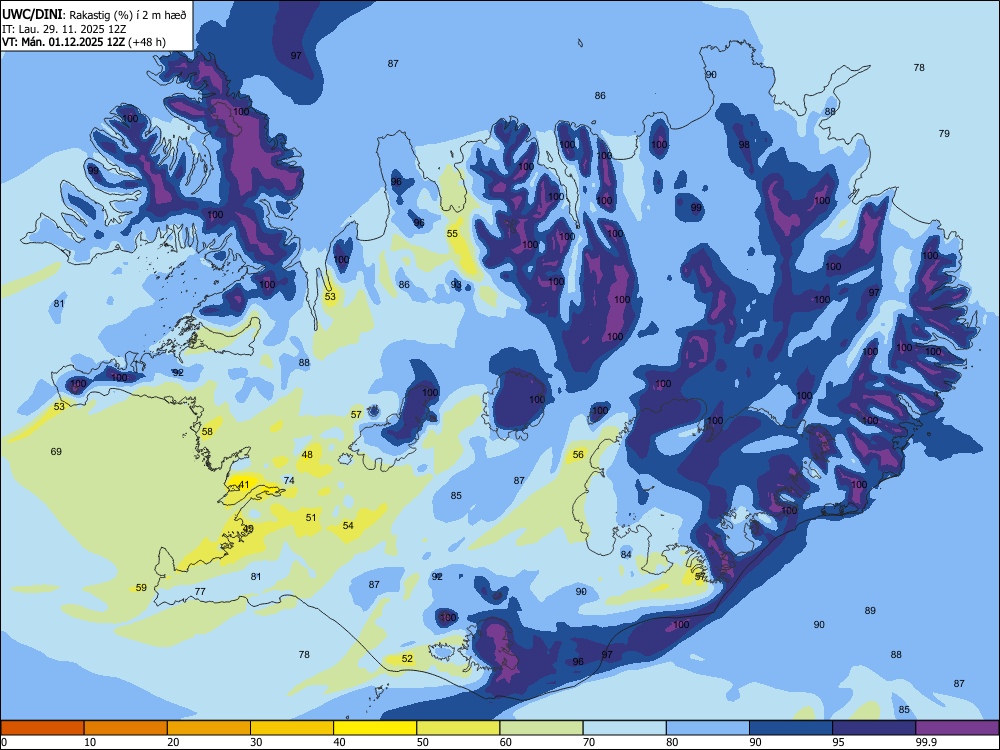Click the humidity value '55' on the map

point(452,233)
